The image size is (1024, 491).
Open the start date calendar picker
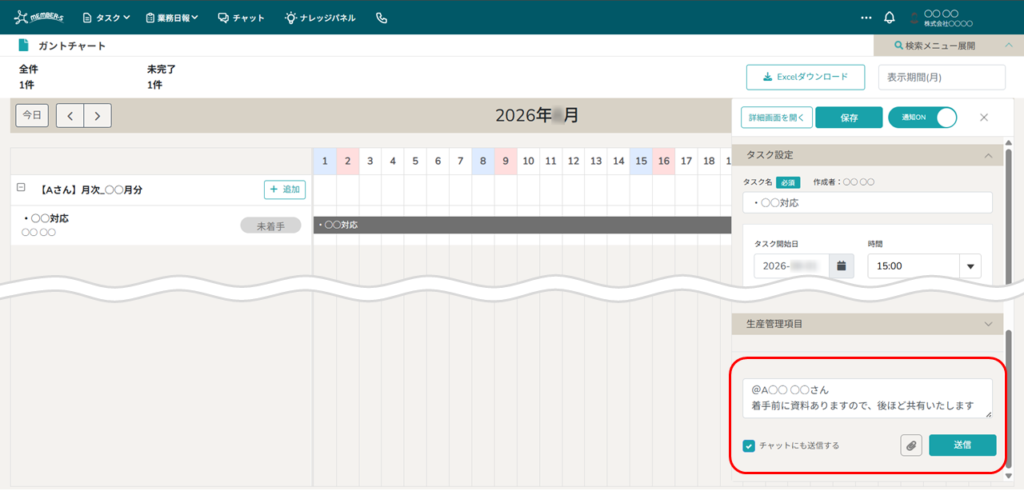pyautogui.click(x=841, y=266)
